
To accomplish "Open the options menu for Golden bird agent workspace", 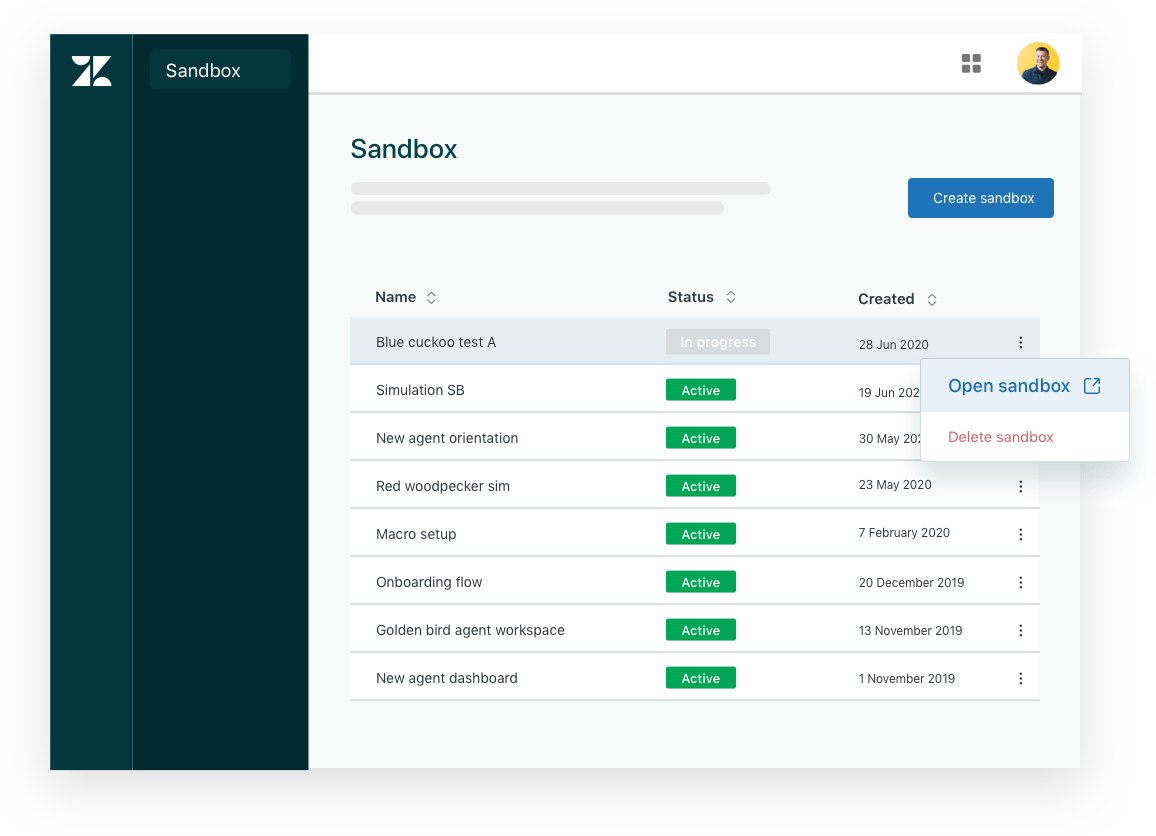I will click(x=1021, y=630).
